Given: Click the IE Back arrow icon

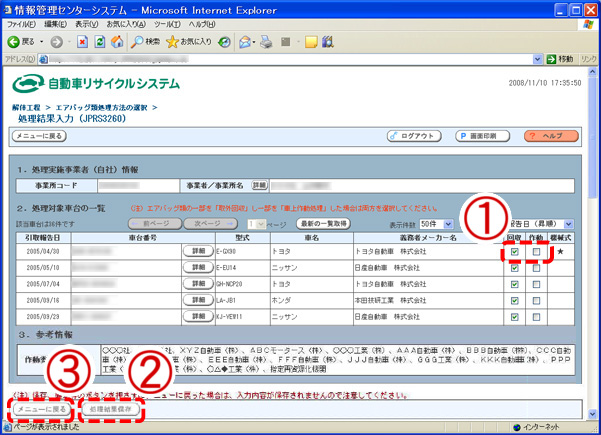Looking at the screenshot, I should 13,42.
